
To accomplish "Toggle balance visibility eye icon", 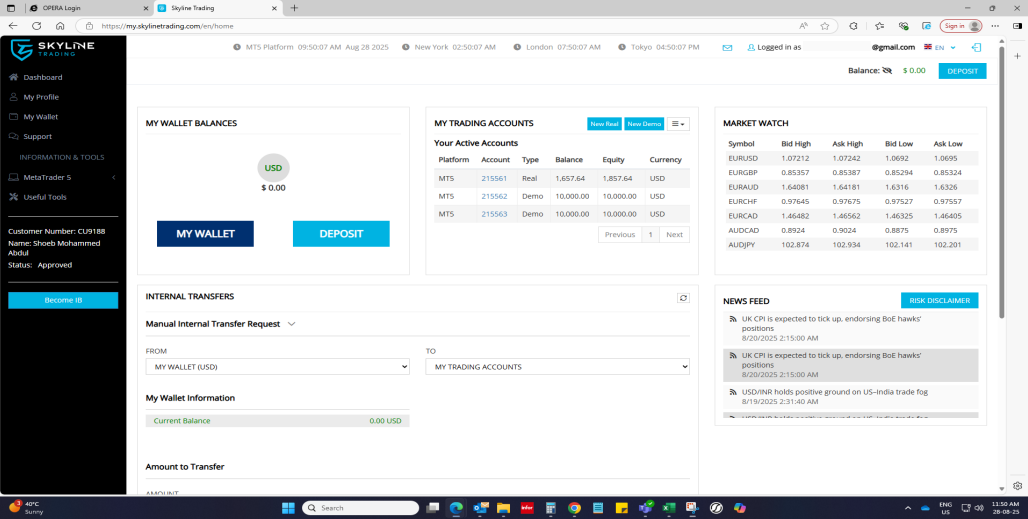I will coord(886,71).
